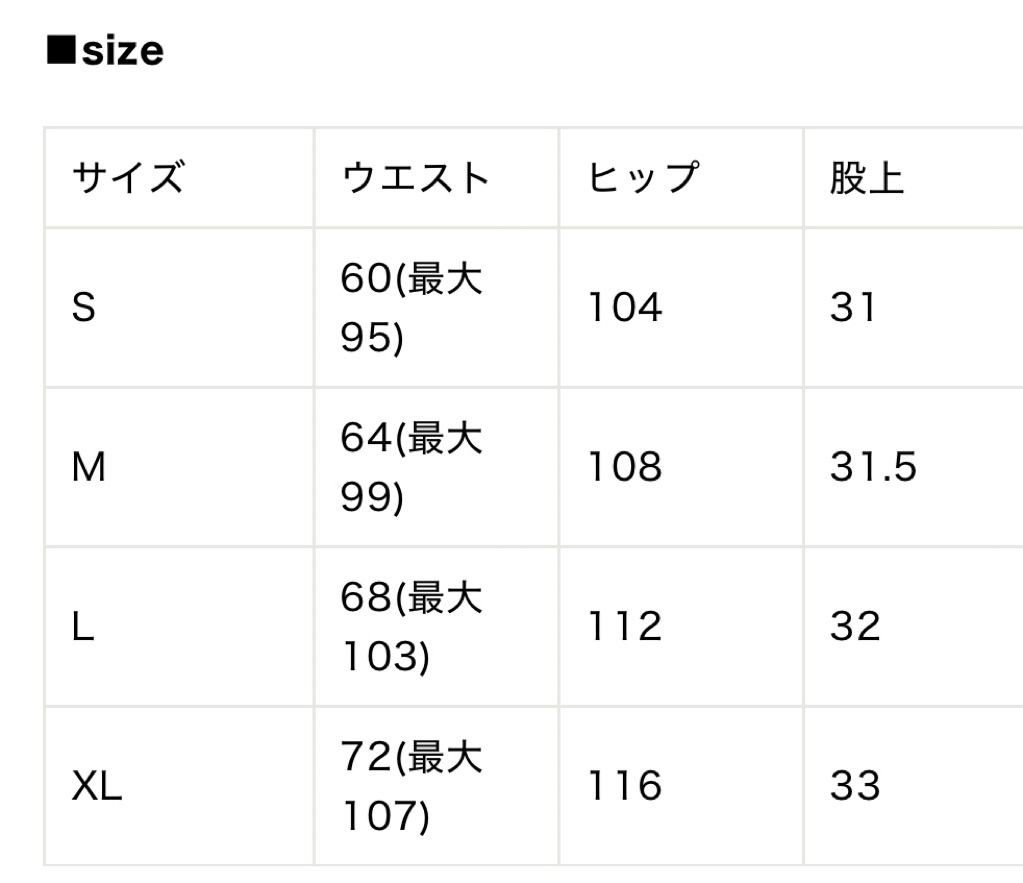Click the "size" section heading
The width and height of the screenshot is (1023, 883).
[106, 51]
